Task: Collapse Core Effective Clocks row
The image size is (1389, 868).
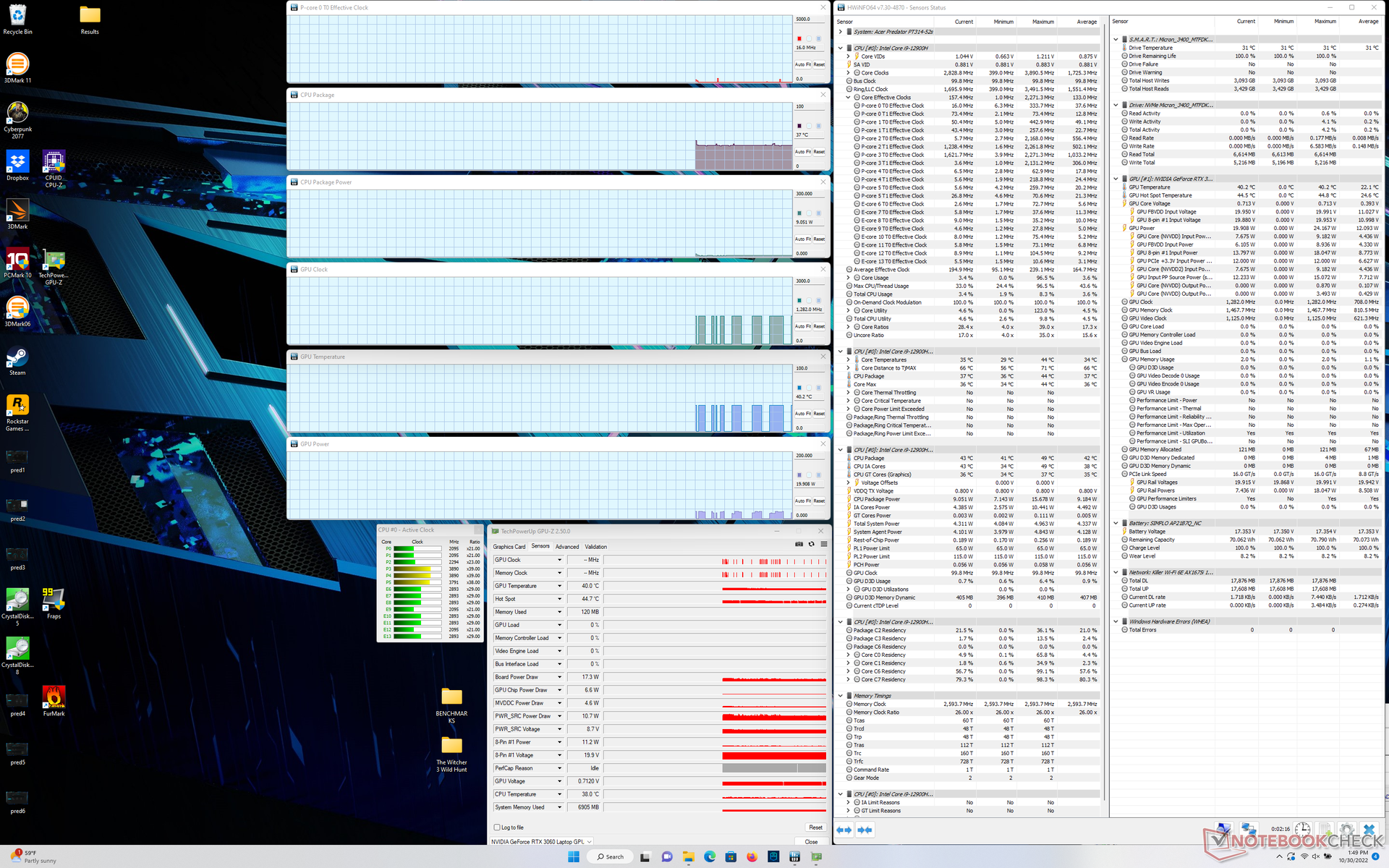Action: [x=848, y=98]
